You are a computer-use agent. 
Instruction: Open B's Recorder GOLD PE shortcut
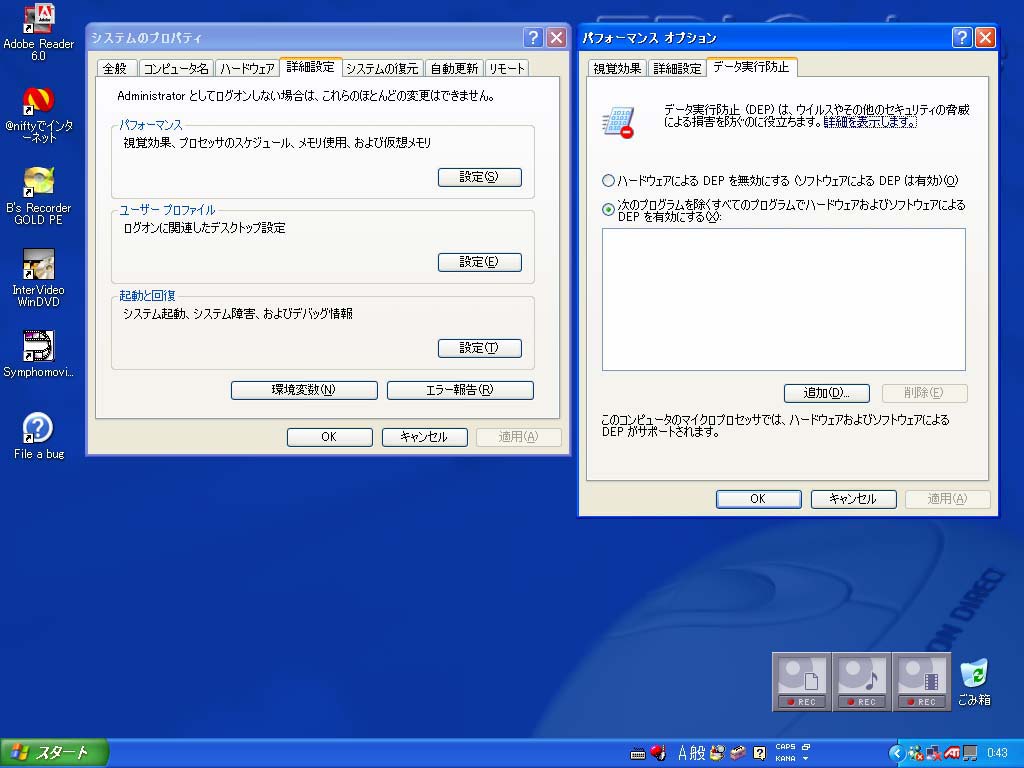point(38,182)
